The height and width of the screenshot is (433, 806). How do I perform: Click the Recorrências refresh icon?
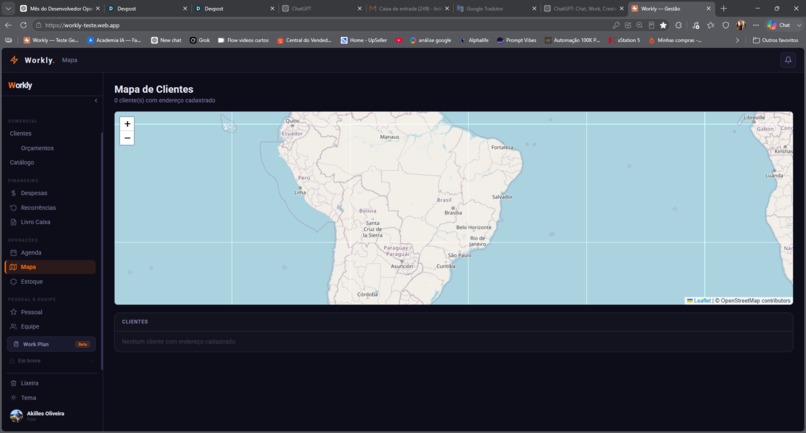[13, 208]
